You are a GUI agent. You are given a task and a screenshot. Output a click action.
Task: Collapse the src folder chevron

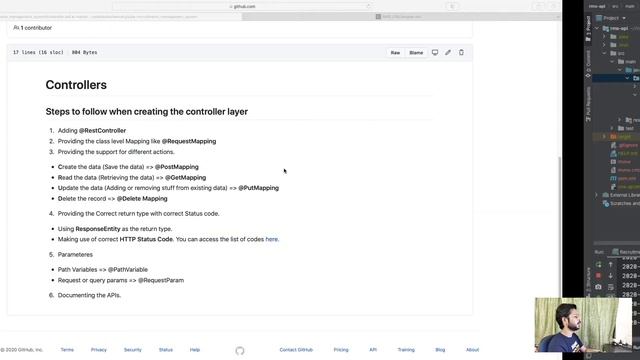click(604, 53)
